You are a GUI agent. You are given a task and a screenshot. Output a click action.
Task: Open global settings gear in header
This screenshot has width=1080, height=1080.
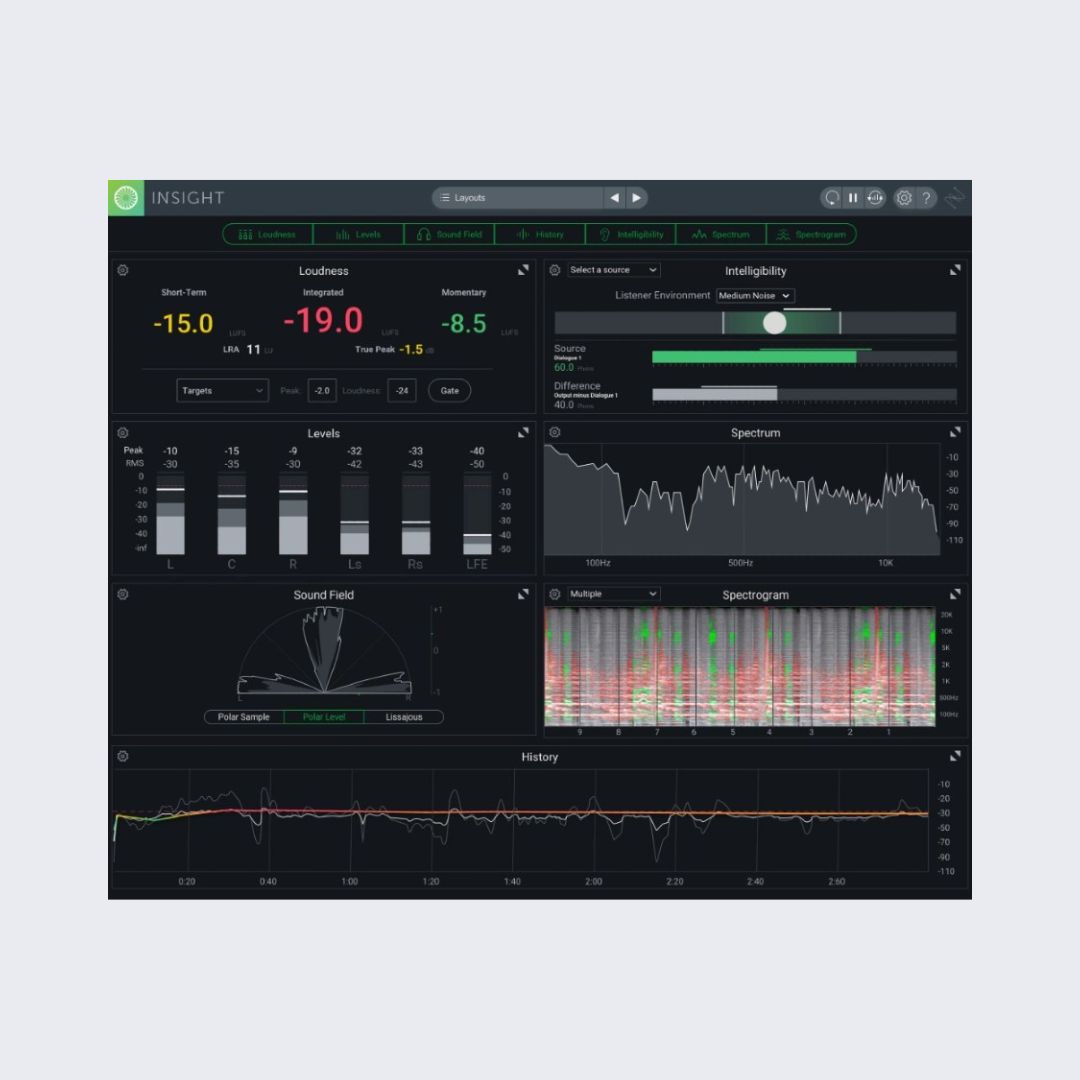[904, 198]
